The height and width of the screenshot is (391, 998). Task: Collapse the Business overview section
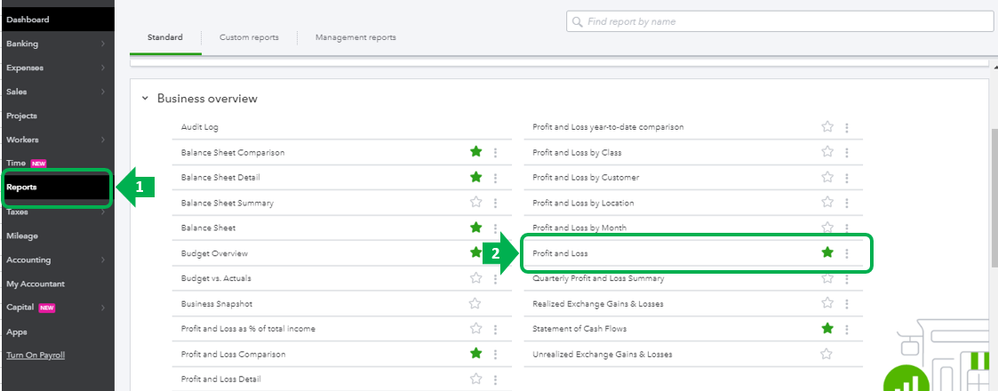click(x=145, y=99)
